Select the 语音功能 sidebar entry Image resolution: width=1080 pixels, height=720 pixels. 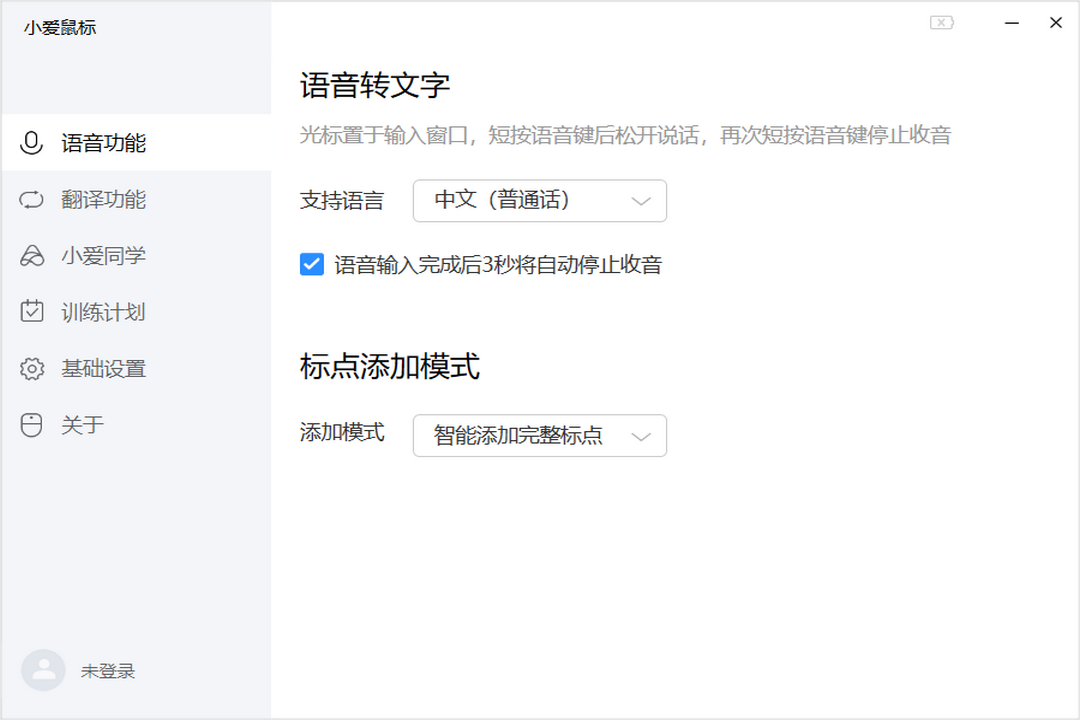click(x=105, y=142)
